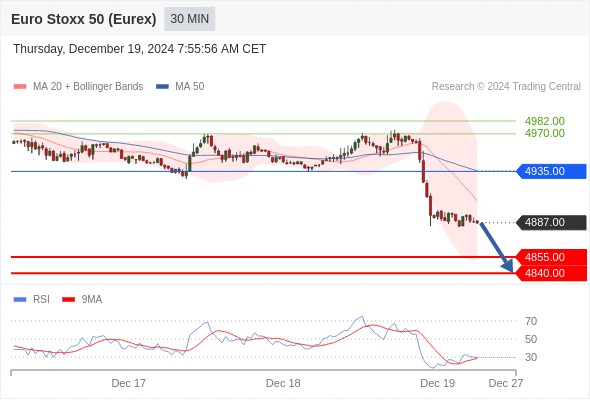590x400 pixels.
Task: Click the Dec 17 date axis label
Action: [x=129, y=383]
